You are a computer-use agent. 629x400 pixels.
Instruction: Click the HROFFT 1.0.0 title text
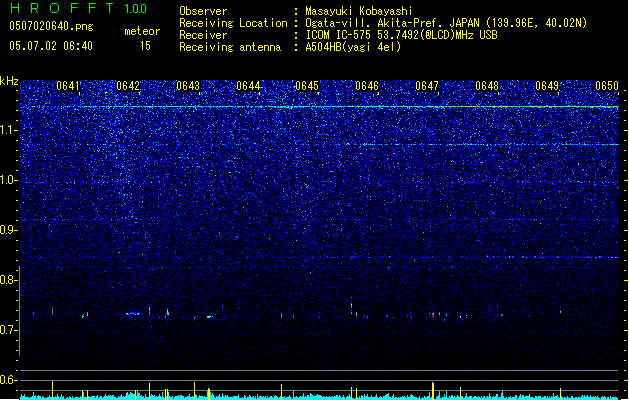click(79, 8)
